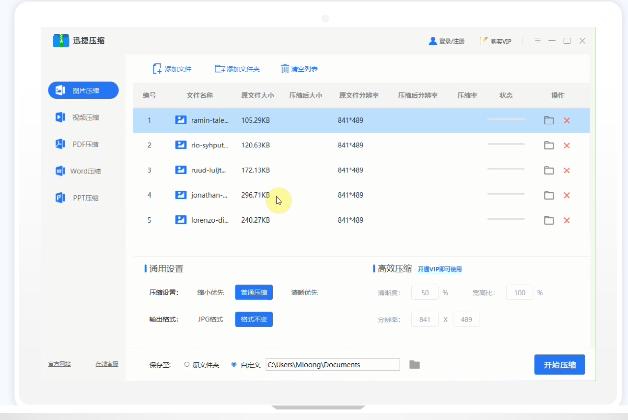Image resolution: width=628 pixels, height=420 pixels.
Task: Set output format to JPG格式
Action: click(x=211, y=320)
